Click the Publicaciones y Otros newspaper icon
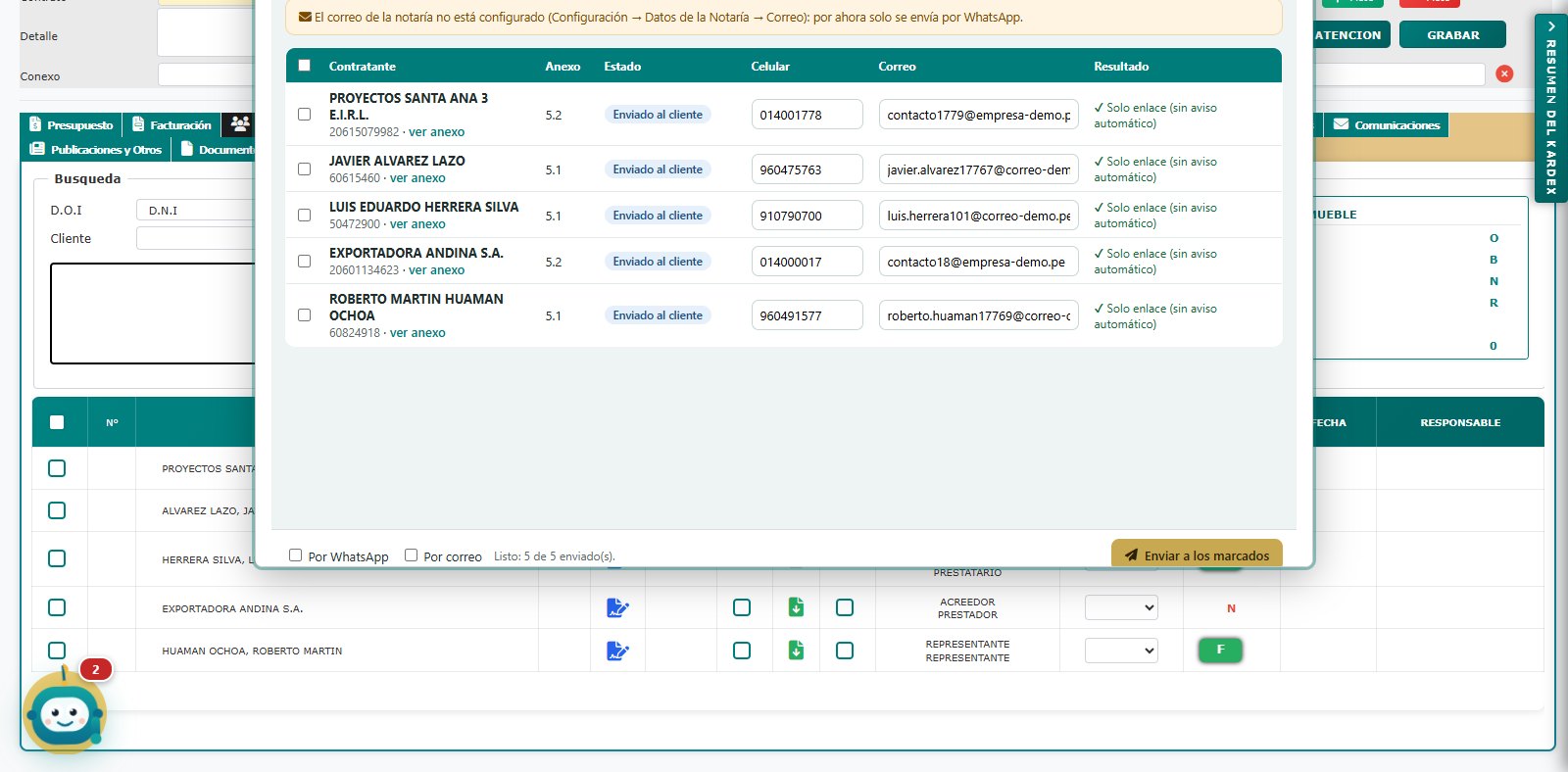The image size is (1568, 772). (x=37, y=149)
